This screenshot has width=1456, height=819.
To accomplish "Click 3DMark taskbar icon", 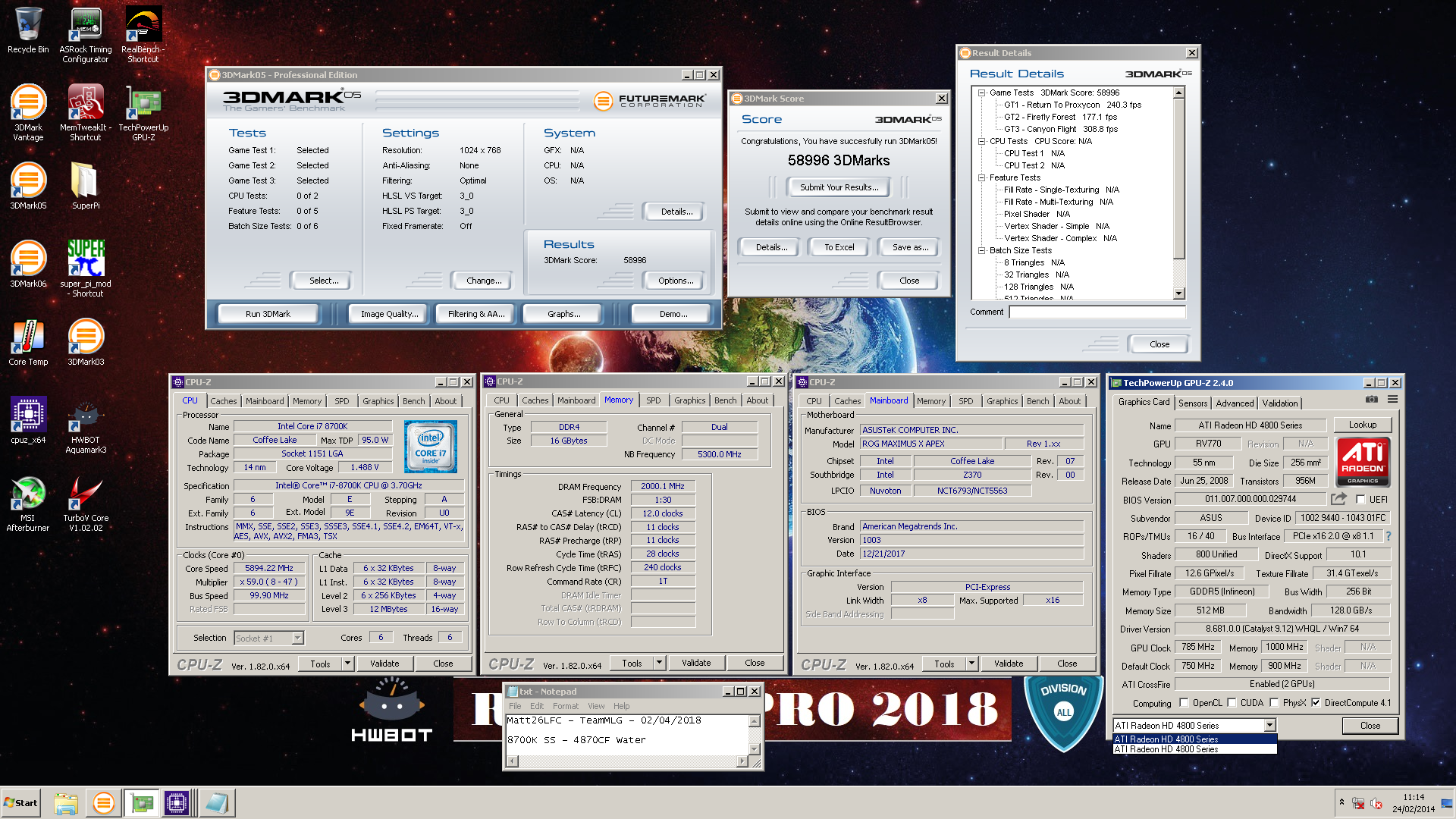I will [x=103, y=803].
